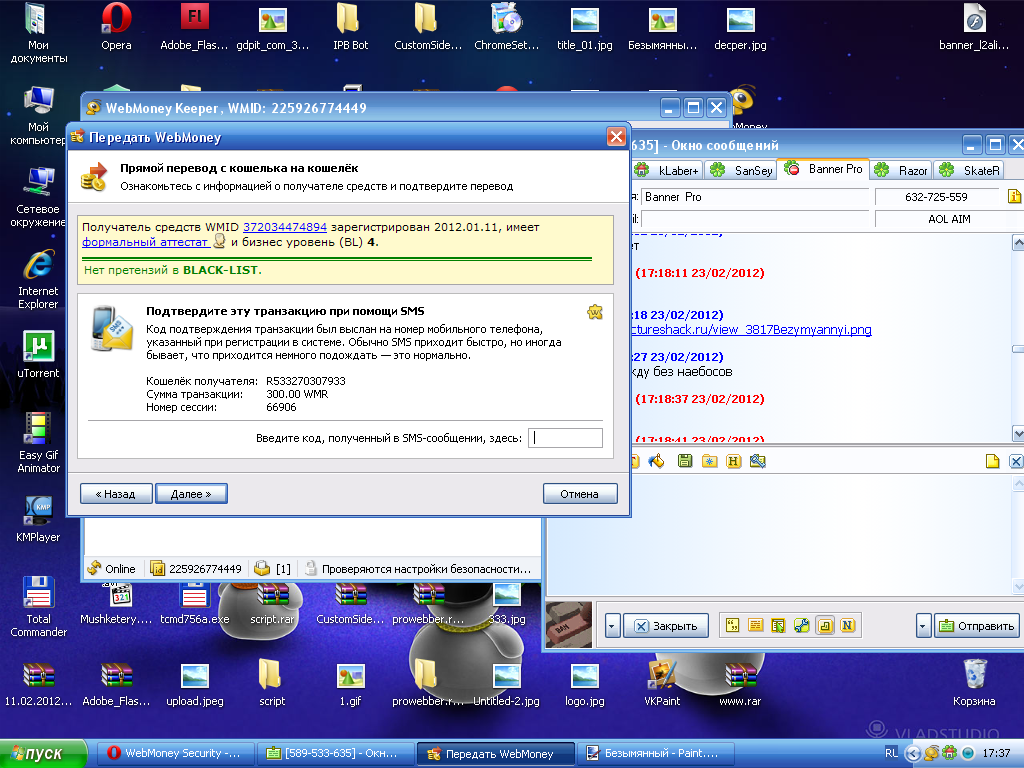The width and height of the screenshot is (1024, 768).
Task: Click the green save icon in chat toolbar
Action: 685,461
